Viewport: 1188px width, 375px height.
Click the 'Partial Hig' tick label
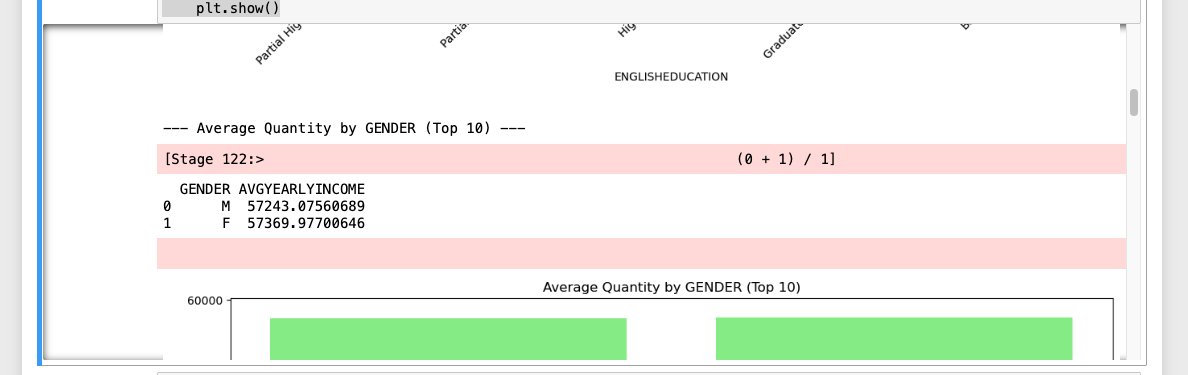pyautogui.click(x=280, y=45)
